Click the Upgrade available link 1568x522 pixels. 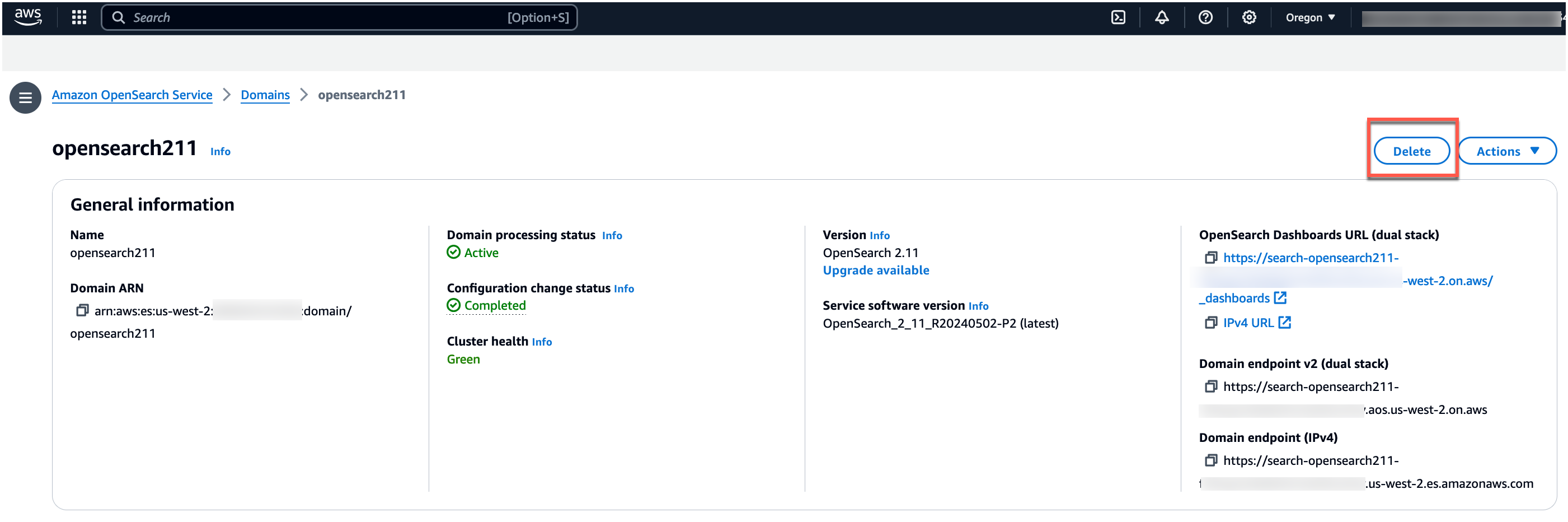(876, 271)
